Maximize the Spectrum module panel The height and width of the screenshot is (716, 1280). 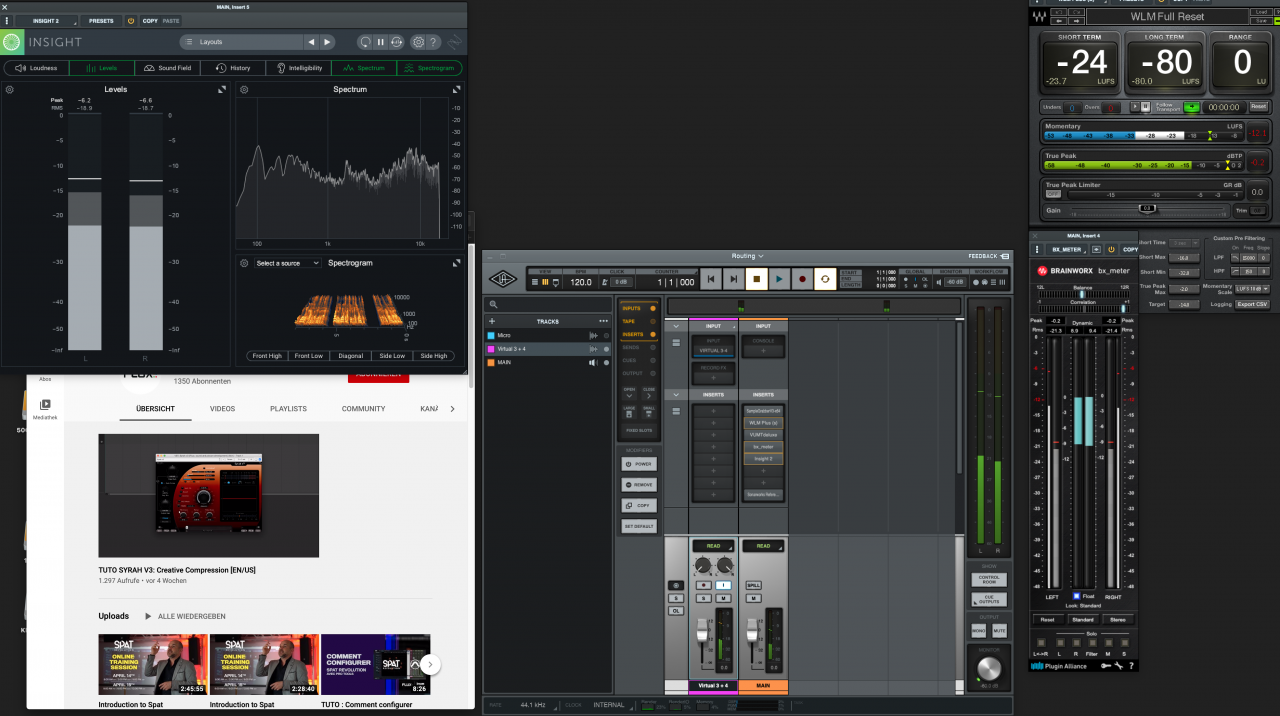[x=457, y=90]
